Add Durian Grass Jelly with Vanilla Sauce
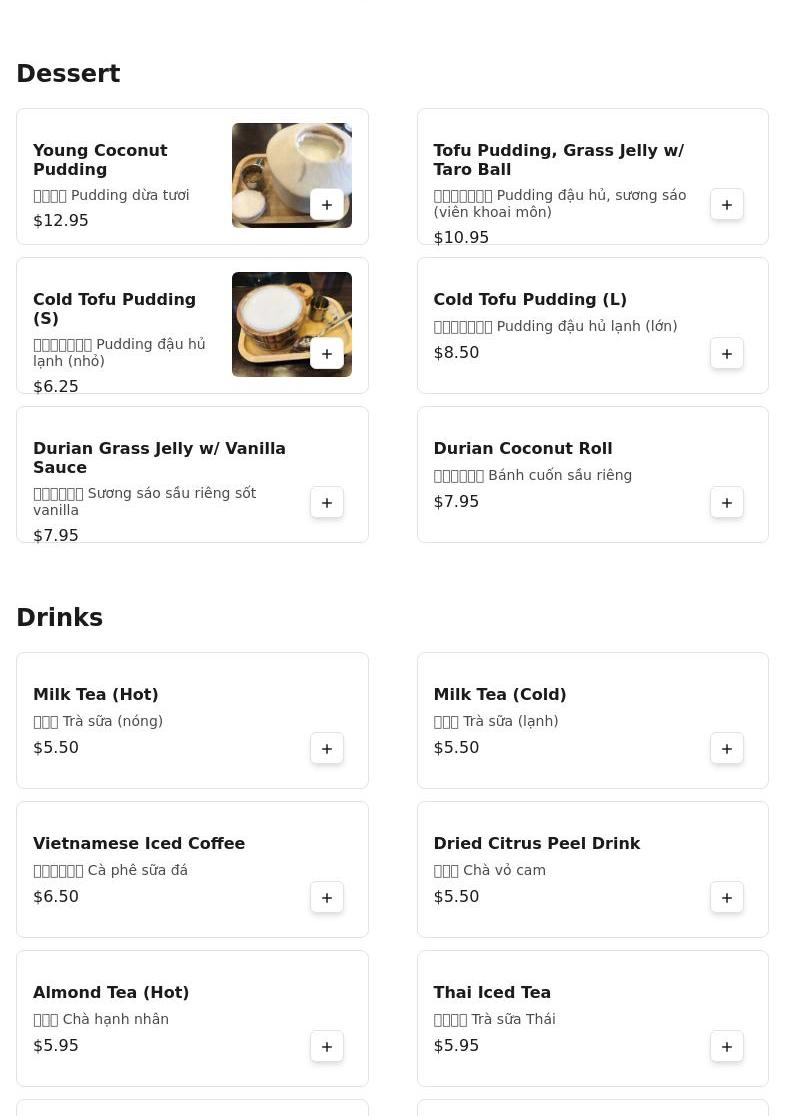The height and width of the screenshot is (1116, 785). pos(327,502)
